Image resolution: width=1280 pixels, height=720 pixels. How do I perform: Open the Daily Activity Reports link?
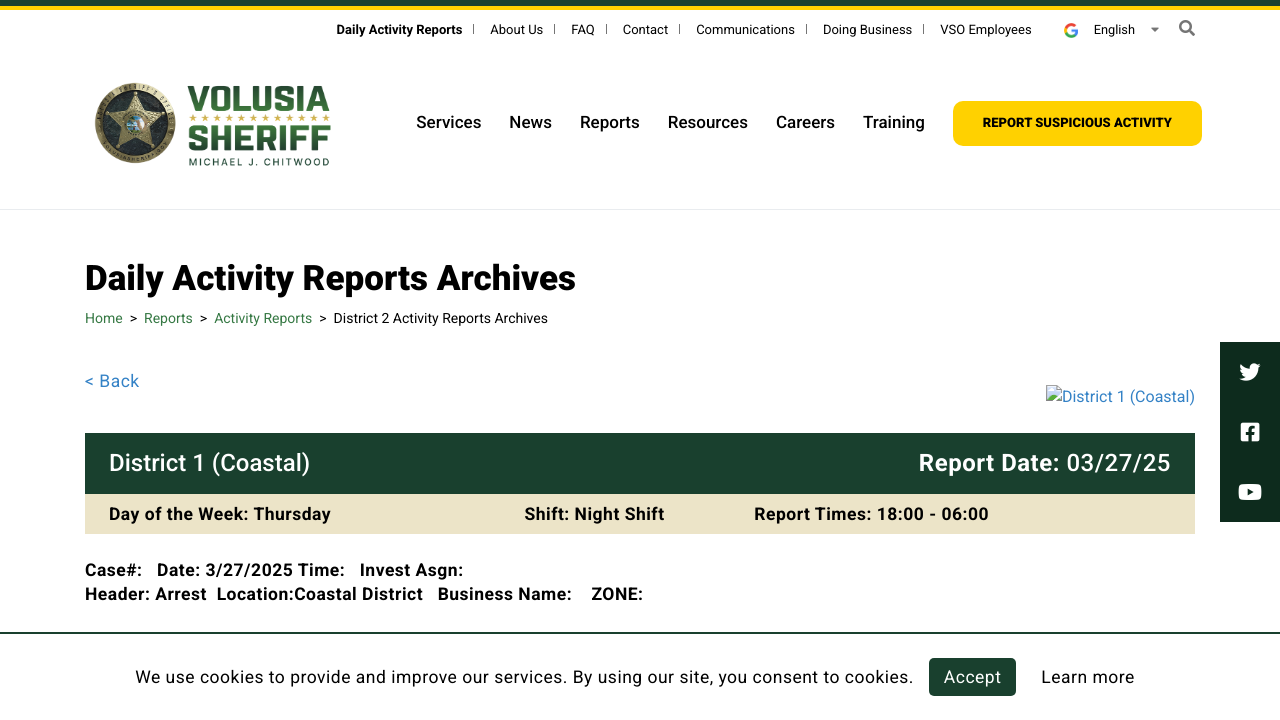pyautogui.click(x=398, y=29)
